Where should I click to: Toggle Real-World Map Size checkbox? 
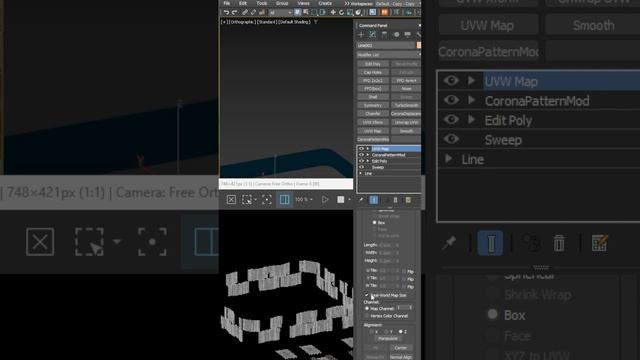(367, 295)
